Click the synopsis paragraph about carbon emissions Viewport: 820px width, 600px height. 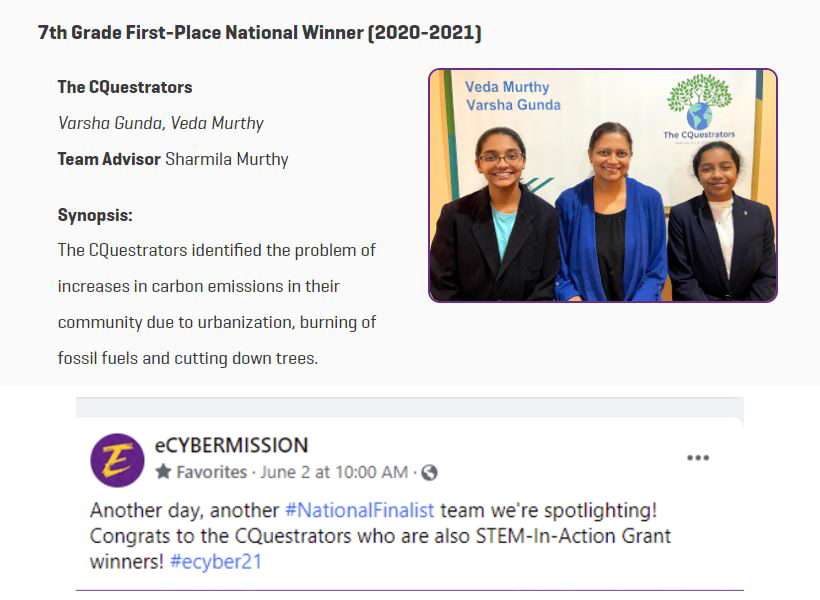[217, 304]
